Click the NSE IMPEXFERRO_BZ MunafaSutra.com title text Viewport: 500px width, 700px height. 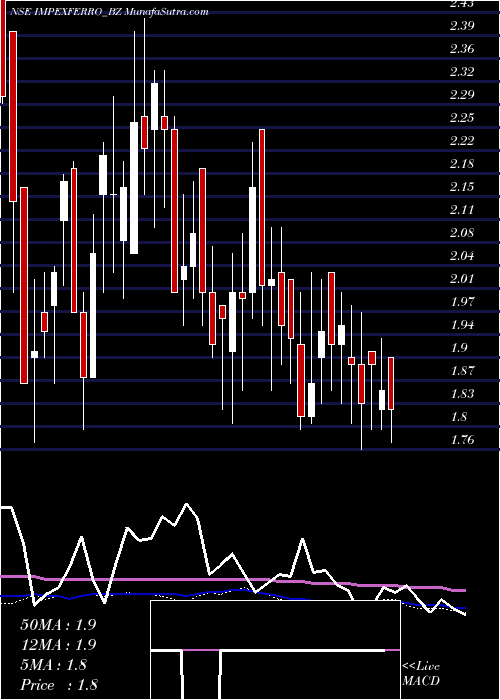(108, 12)
